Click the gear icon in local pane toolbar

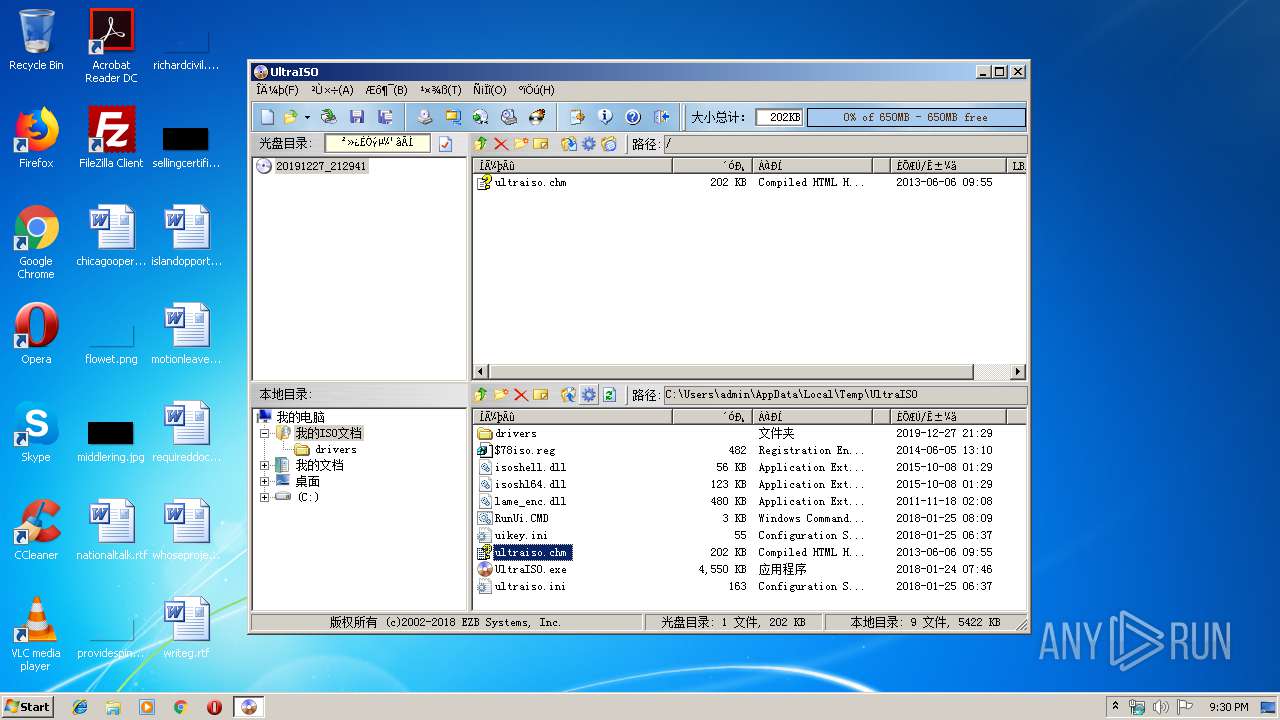[589, 395]
